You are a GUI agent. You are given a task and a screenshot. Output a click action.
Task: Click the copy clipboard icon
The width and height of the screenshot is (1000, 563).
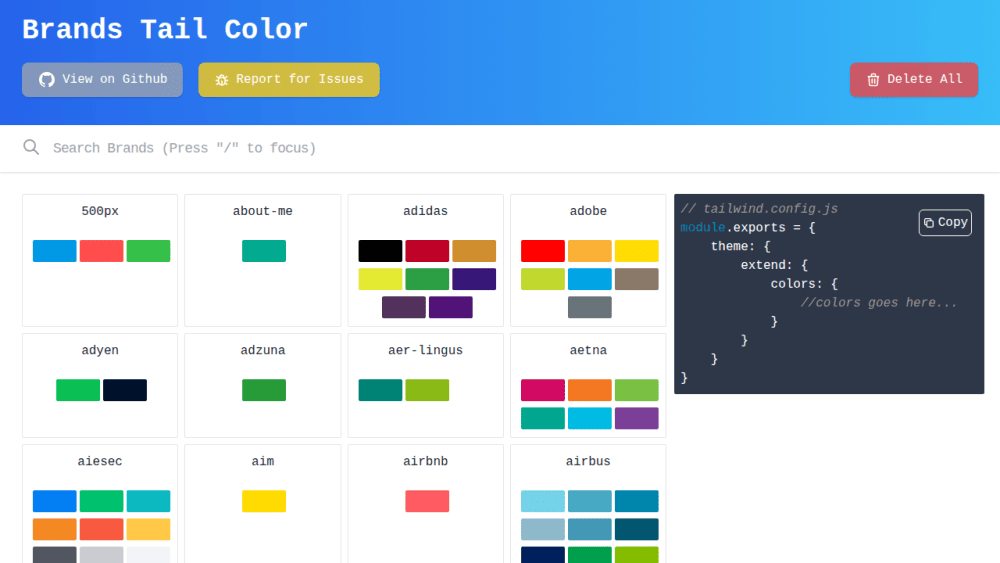929,223
